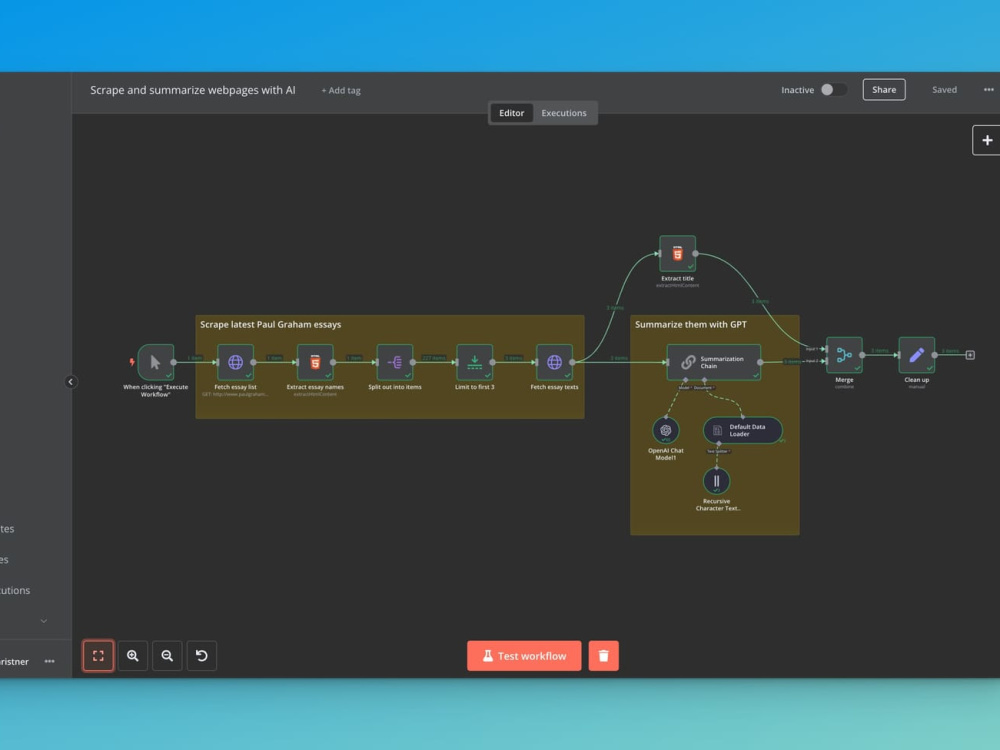Viewport: 1000px width, 750px height.
Task: Click the fit-to-view canvas button
Action: (x=98, y=656)
